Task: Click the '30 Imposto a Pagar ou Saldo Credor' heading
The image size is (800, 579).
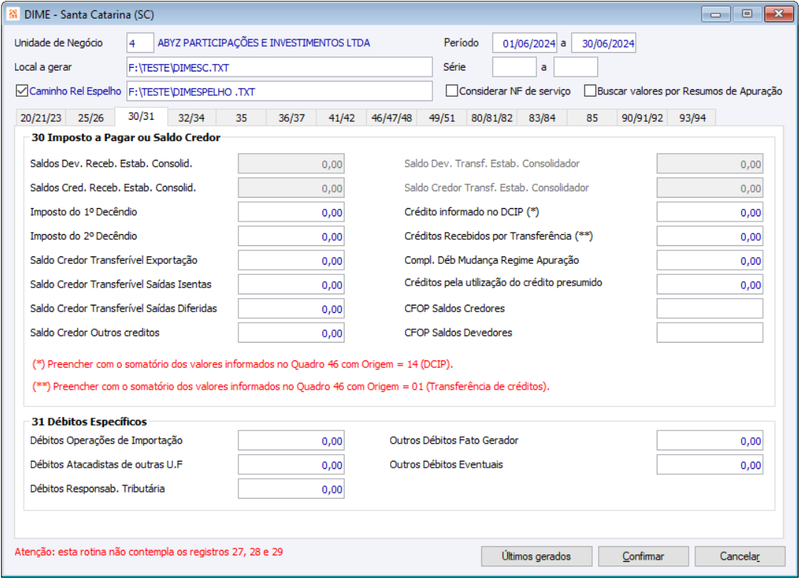Action: click(x=126, y=138)
